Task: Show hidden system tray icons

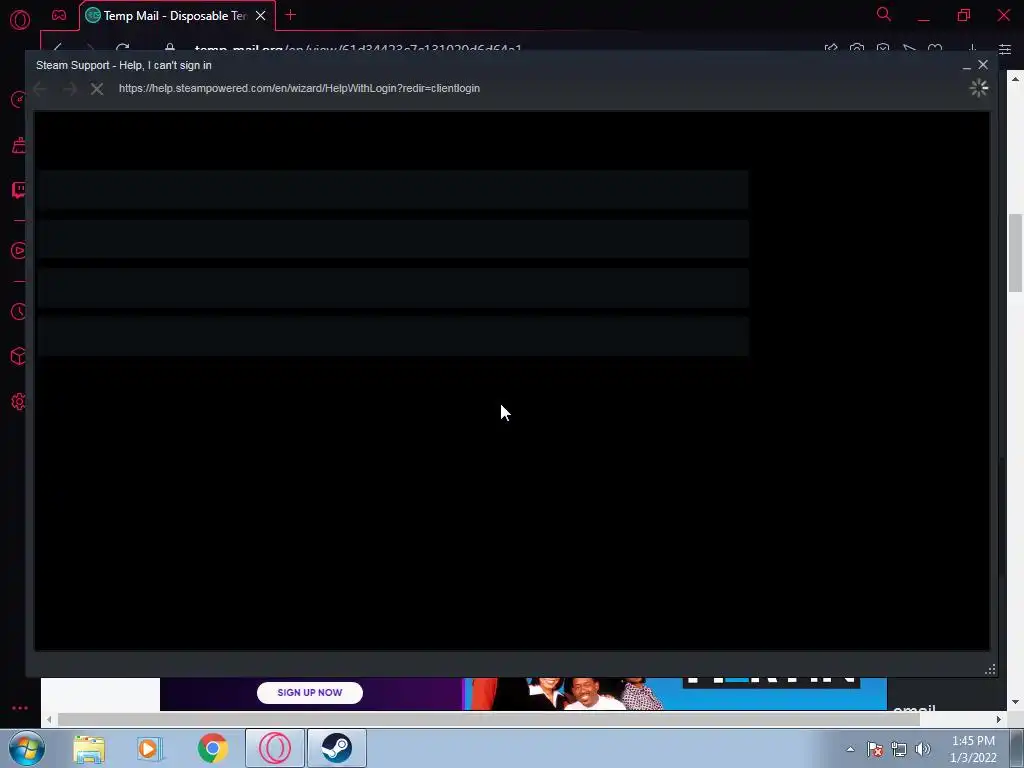Action: coord(850,749)
